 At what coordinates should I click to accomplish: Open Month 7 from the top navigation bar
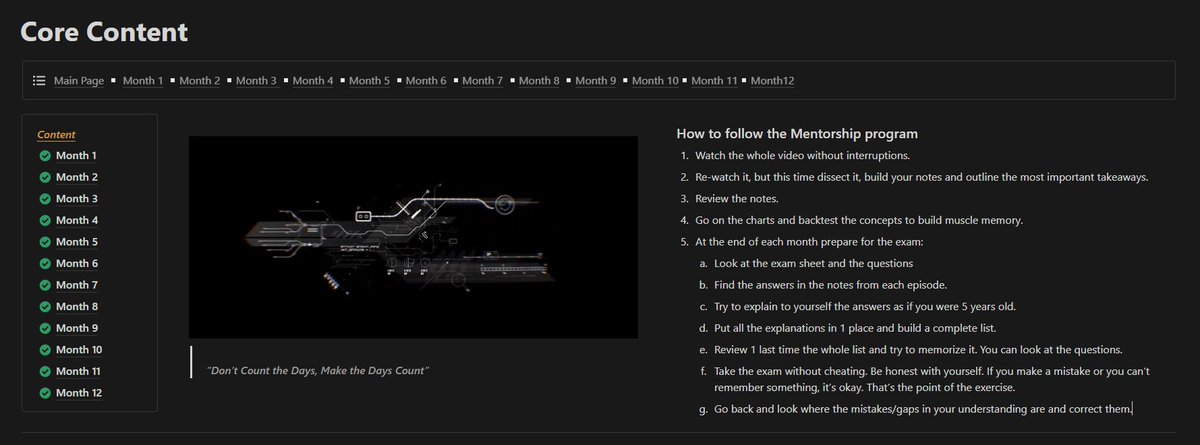[483, 81]
